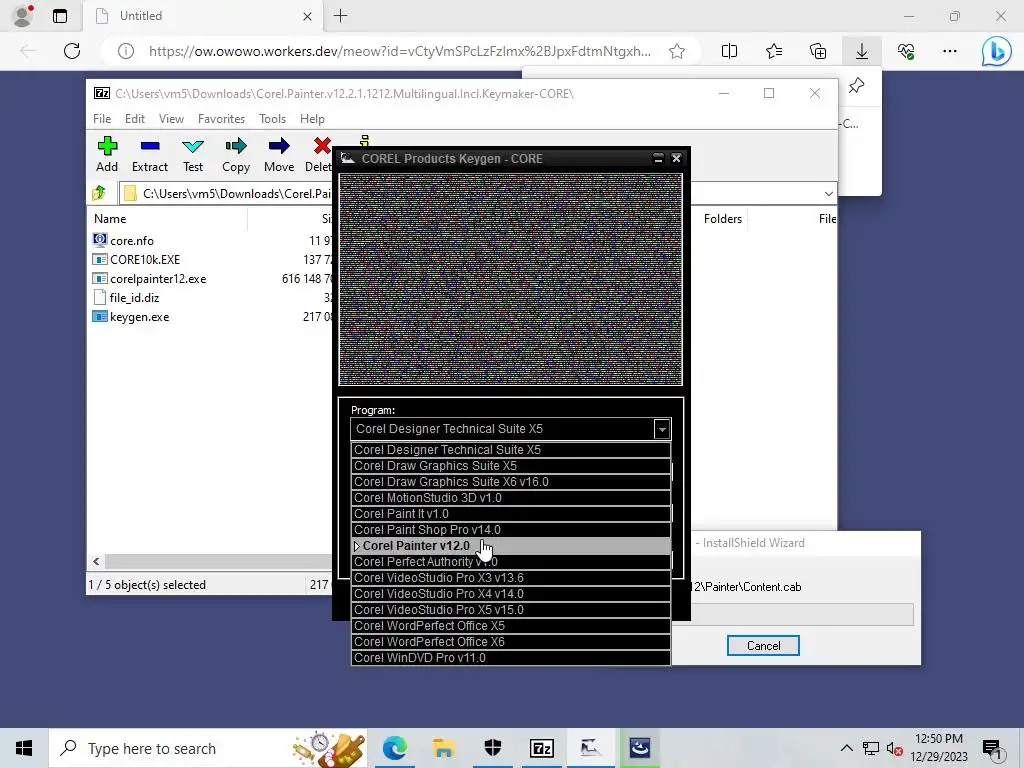Screen dimensions: 1024x768
Task: Open browser tab actions menu
Action: [60, 16]
